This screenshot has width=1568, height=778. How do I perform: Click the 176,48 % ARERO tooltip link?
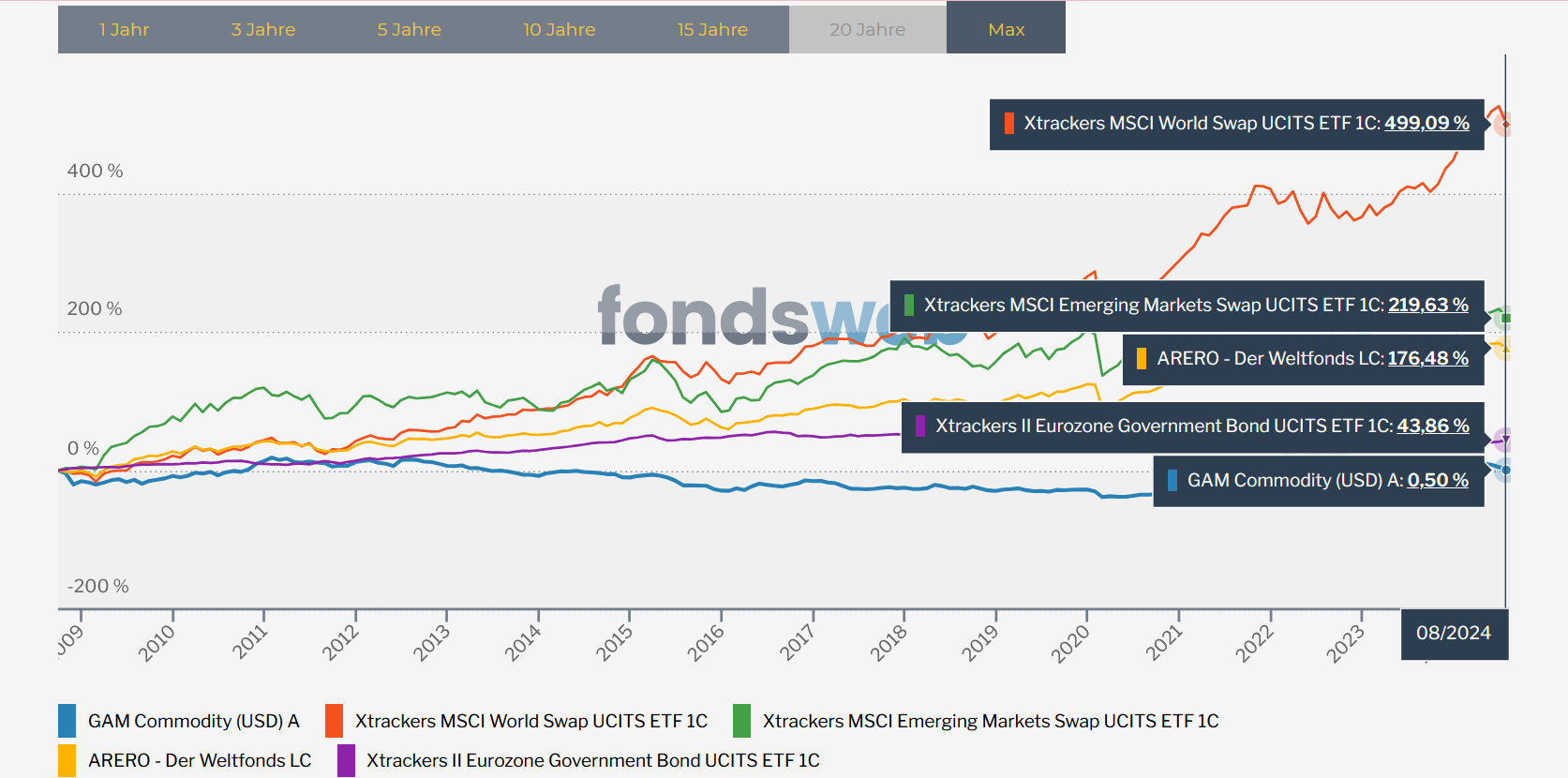point(1428,358)
